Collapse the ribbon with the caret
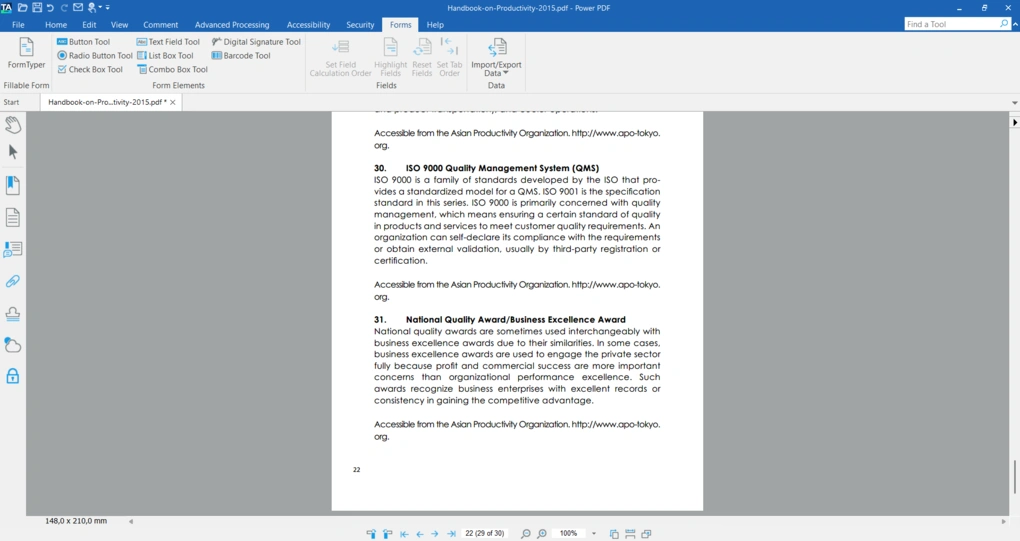 coord(1015,24)
